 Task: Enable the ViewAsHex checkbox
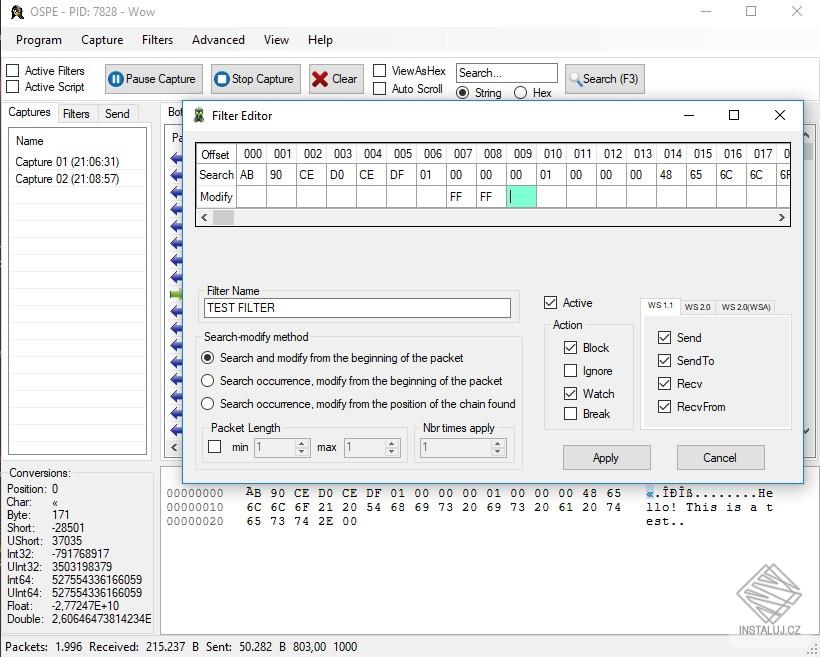tap(378, 71)
